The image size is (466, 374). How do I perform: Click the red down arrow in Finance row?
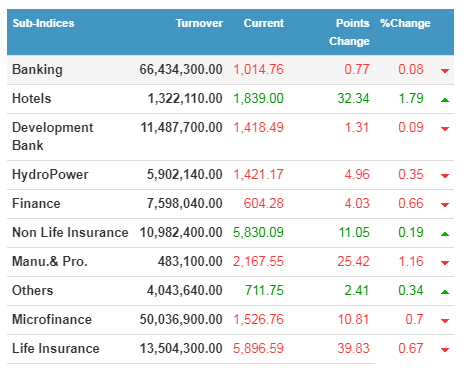coord(445,205)
